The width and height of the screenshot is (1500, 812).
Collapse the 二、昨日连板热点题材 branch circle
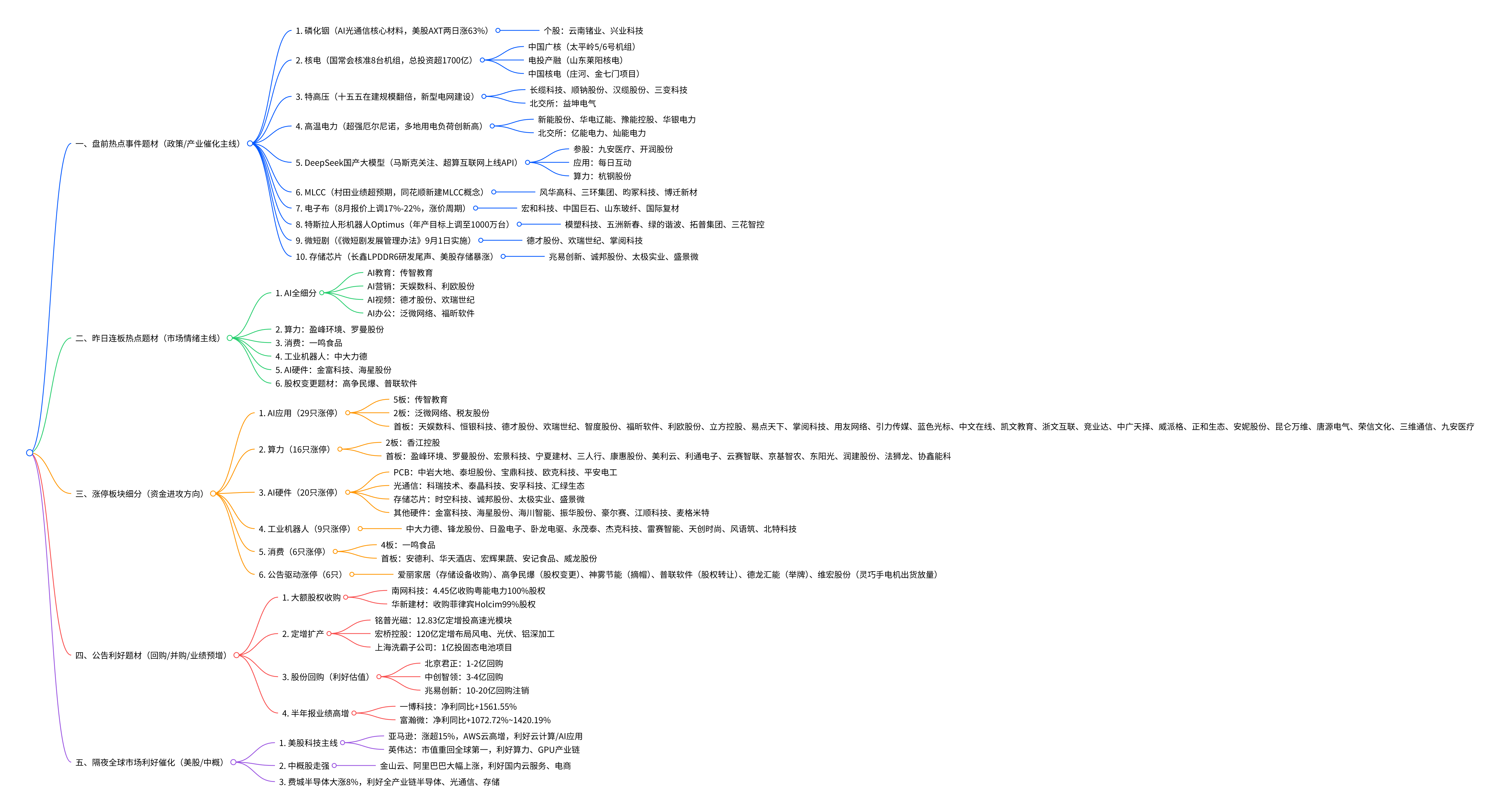tap(229, 338)
